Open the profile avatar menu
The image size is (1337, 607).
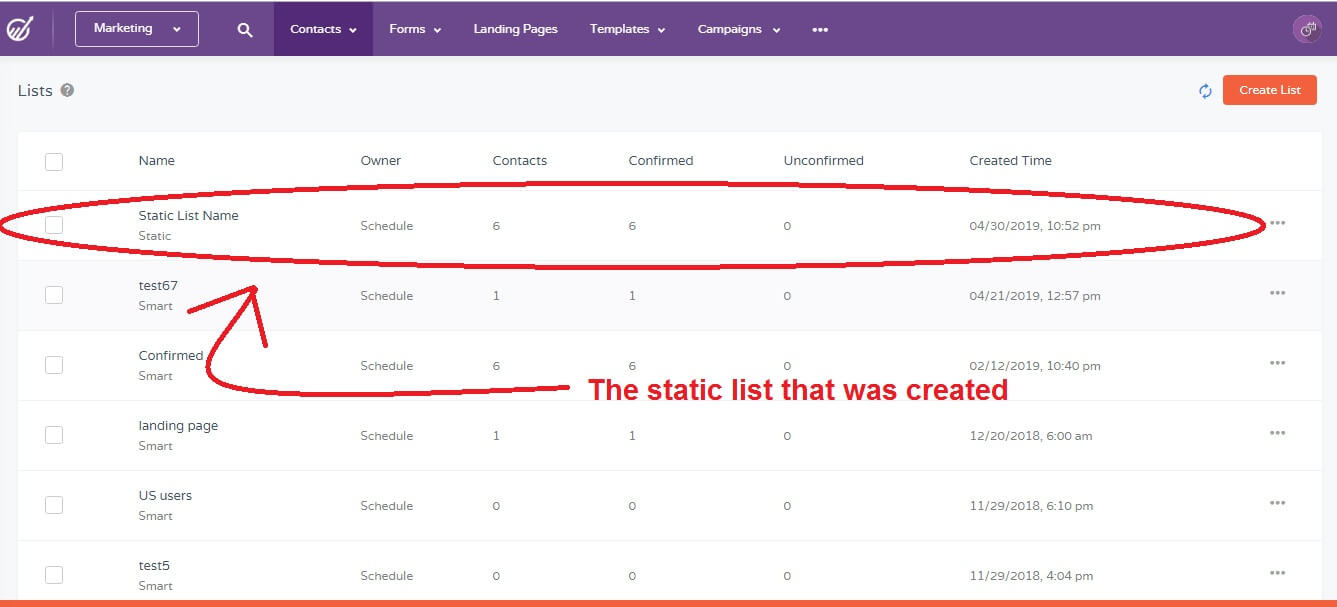pyautogui.click(x=1307, y=28)
